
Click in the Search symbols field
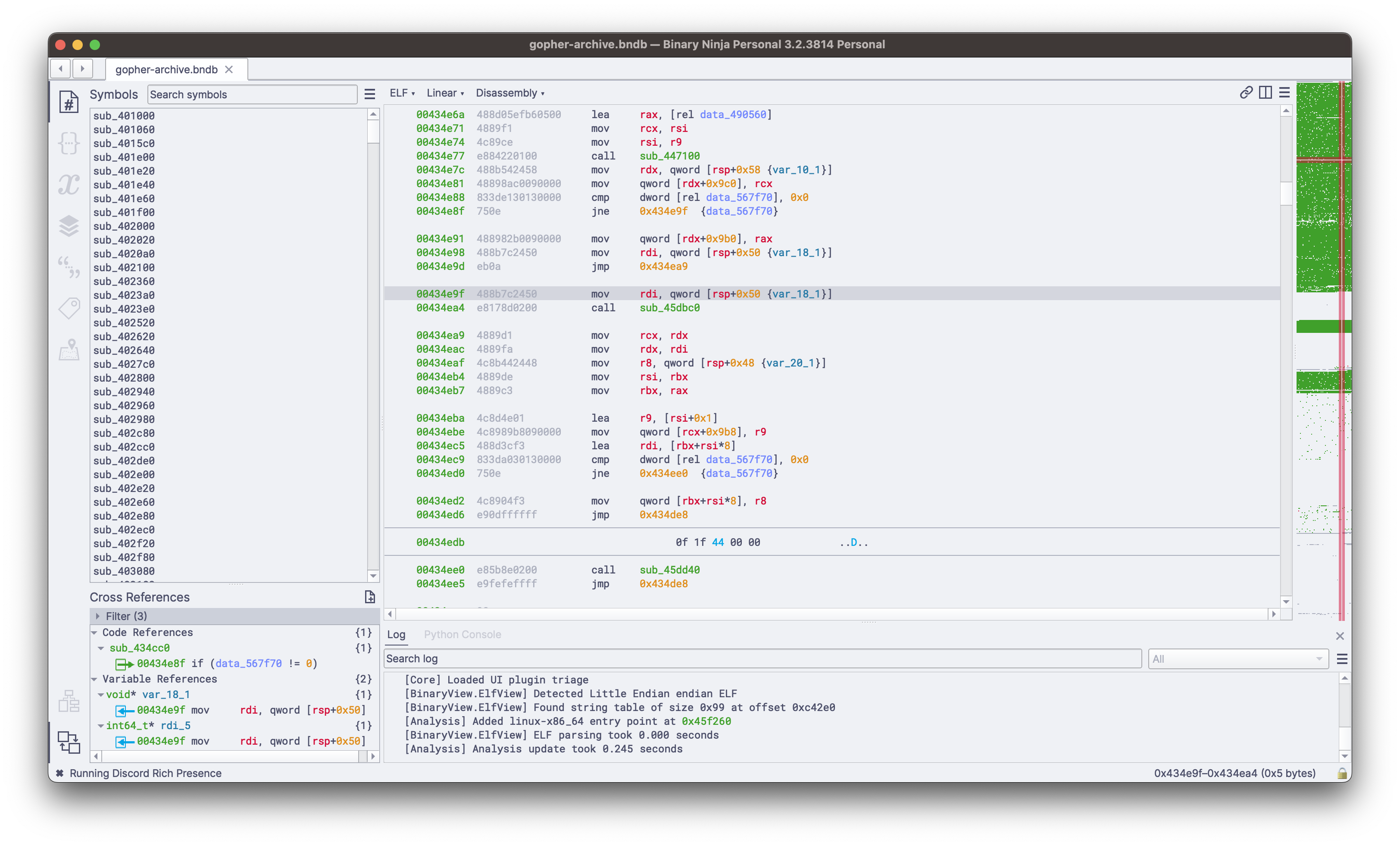tap(252, 94)
